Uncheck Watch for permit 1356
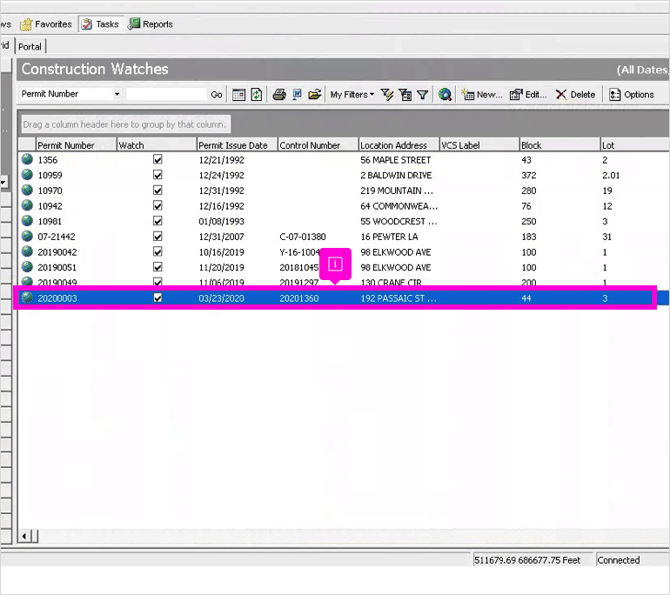Viewport: 670px width, 595px height. 158,159
